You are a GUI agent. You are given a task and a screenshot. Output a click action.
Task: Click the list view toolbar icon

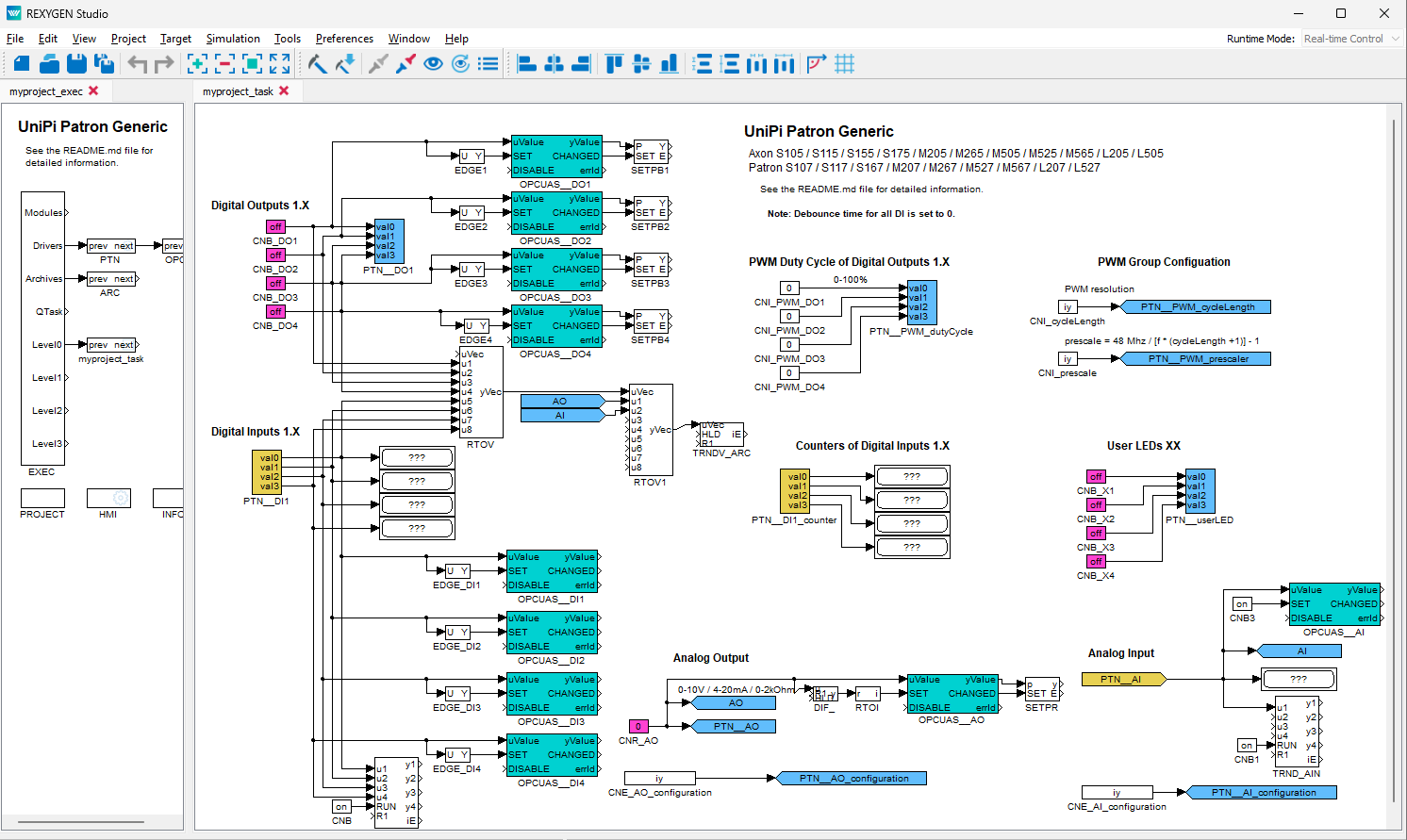[x=488, y=64]
